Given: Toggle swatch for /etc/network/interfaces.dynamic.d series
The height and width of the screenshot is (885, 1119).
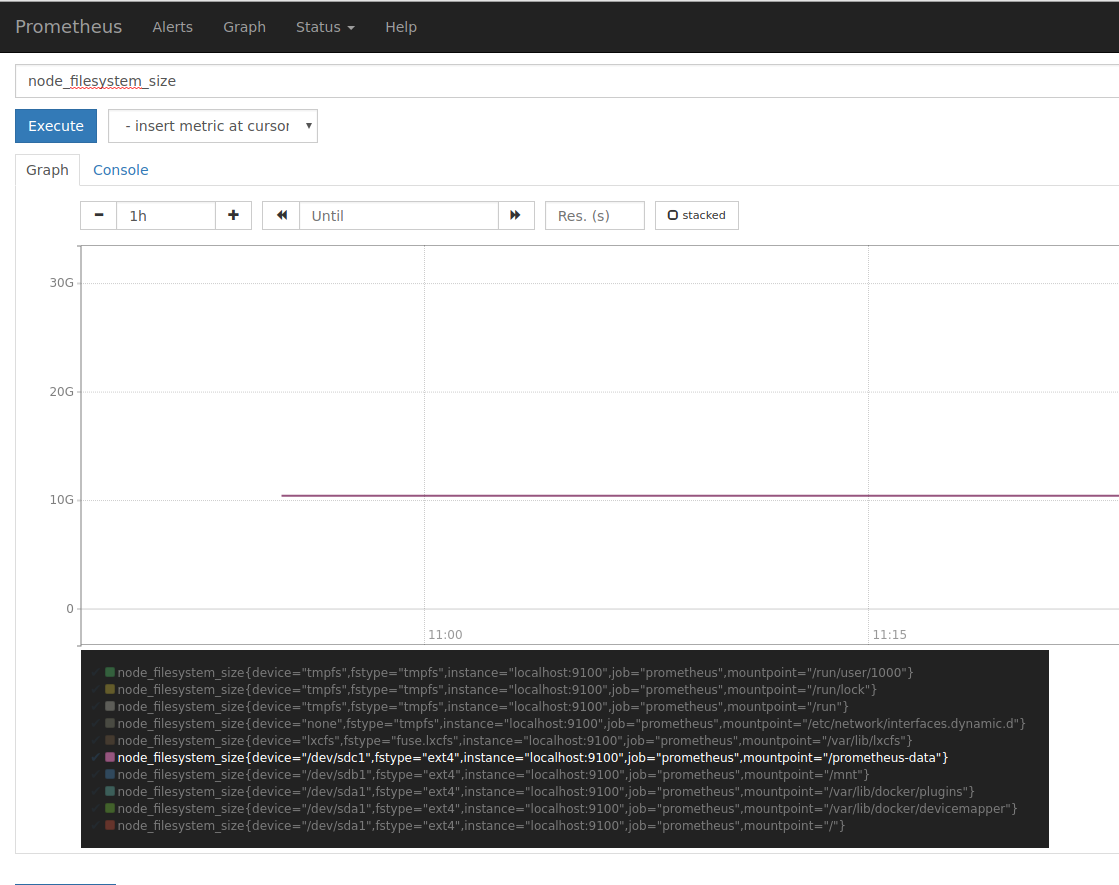Looking at the screenshot, I should point(110,724).
